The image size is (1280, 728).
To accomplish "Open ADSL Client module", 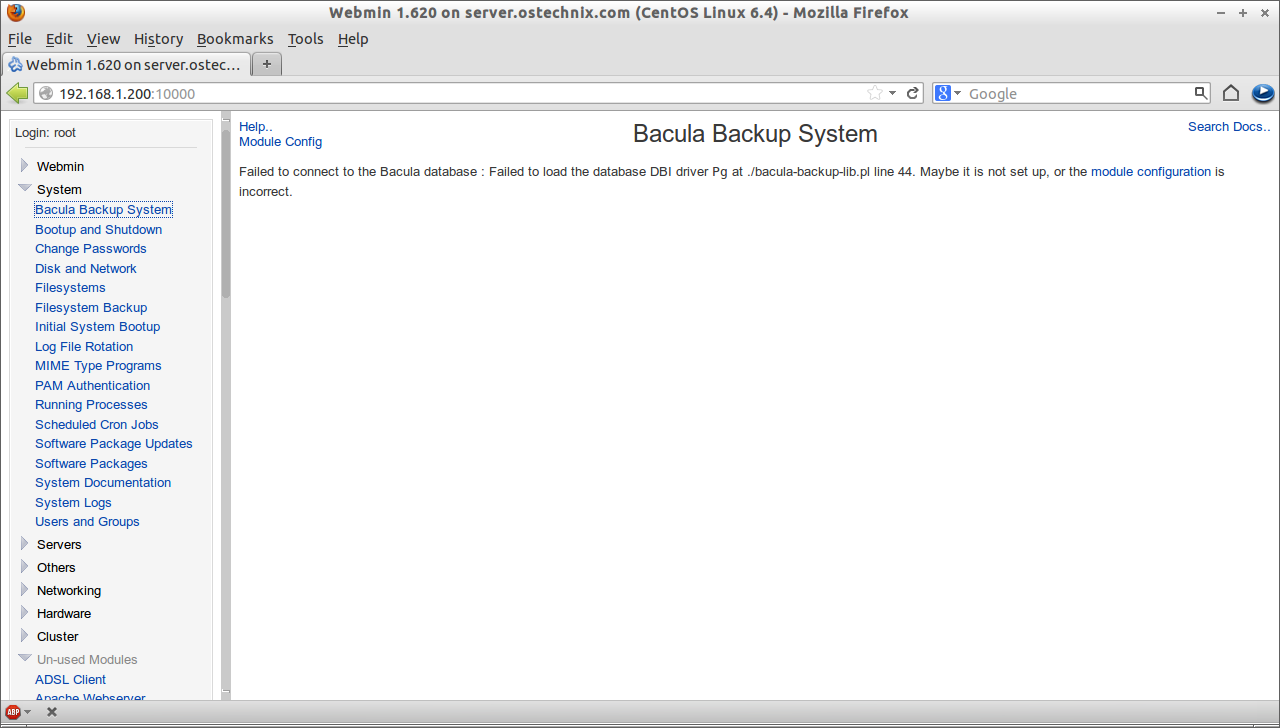I will 70,679.
